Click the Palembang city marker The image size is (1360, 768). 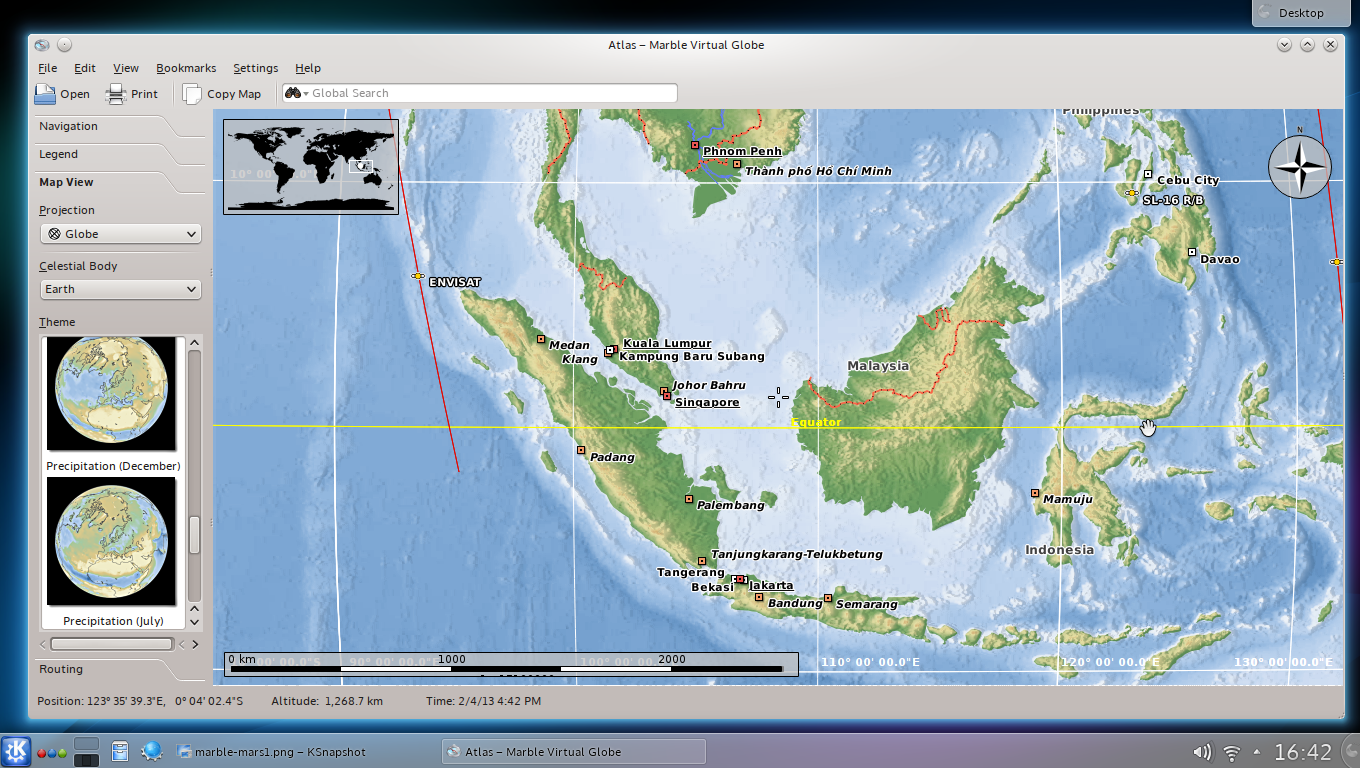tap(688, 498)
